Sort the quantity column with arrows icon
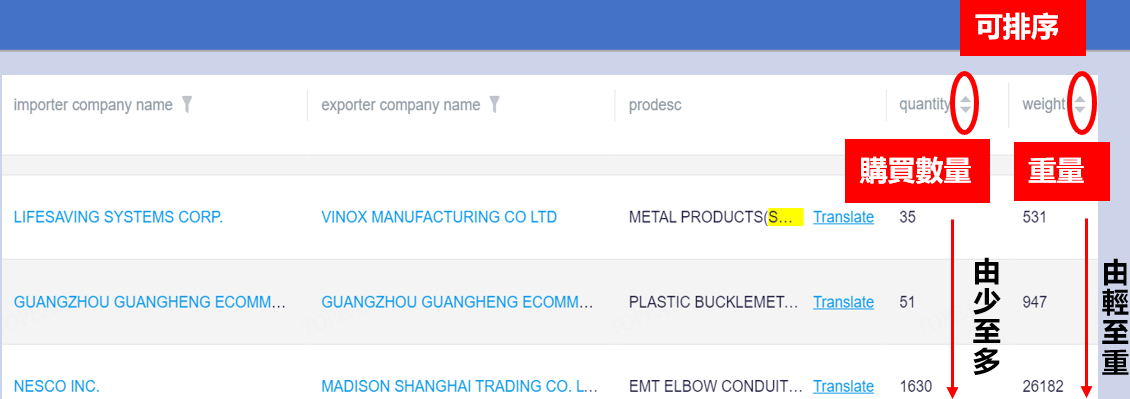 (966, 105)
